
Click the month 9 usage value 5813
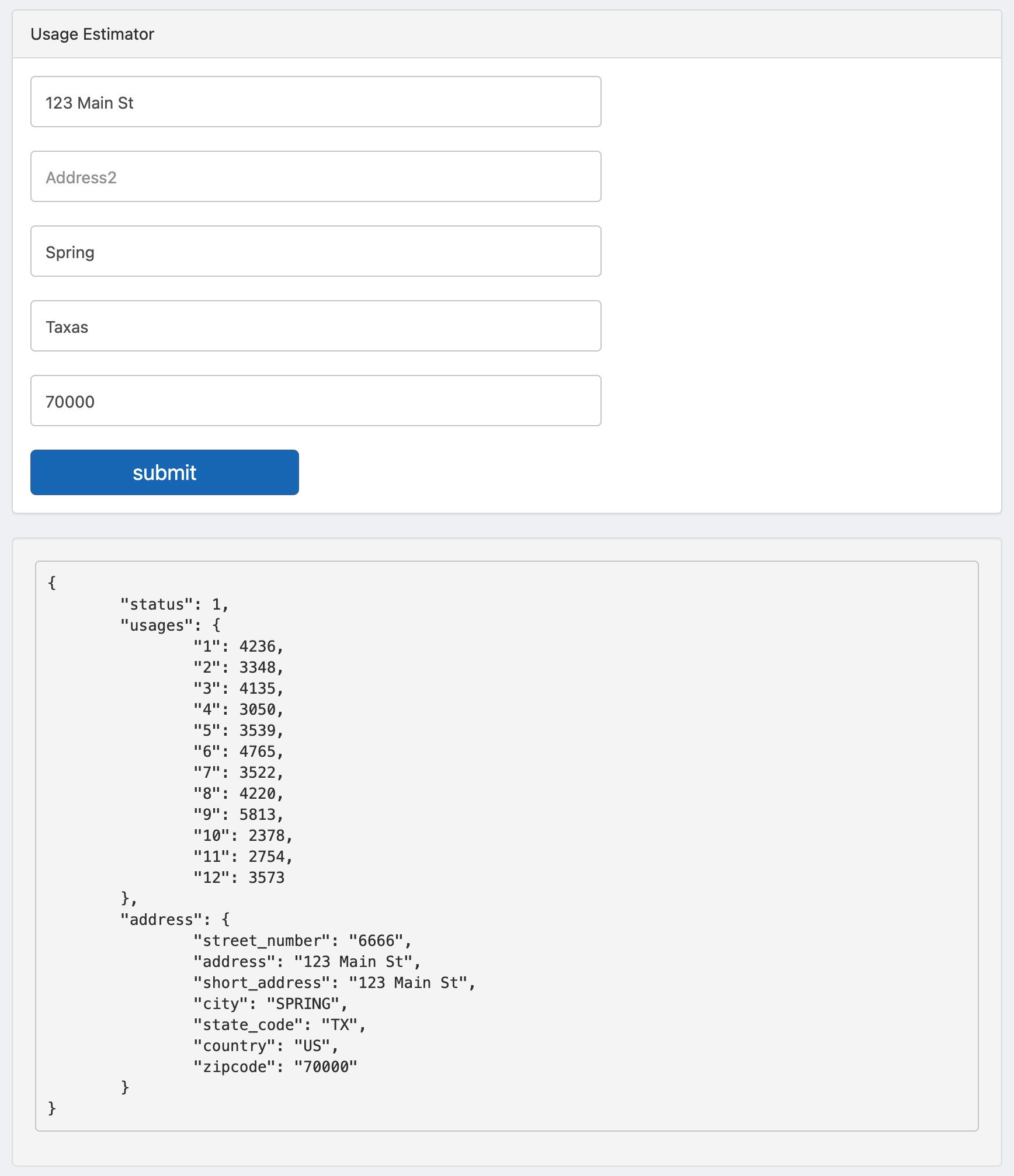(257, 815)
